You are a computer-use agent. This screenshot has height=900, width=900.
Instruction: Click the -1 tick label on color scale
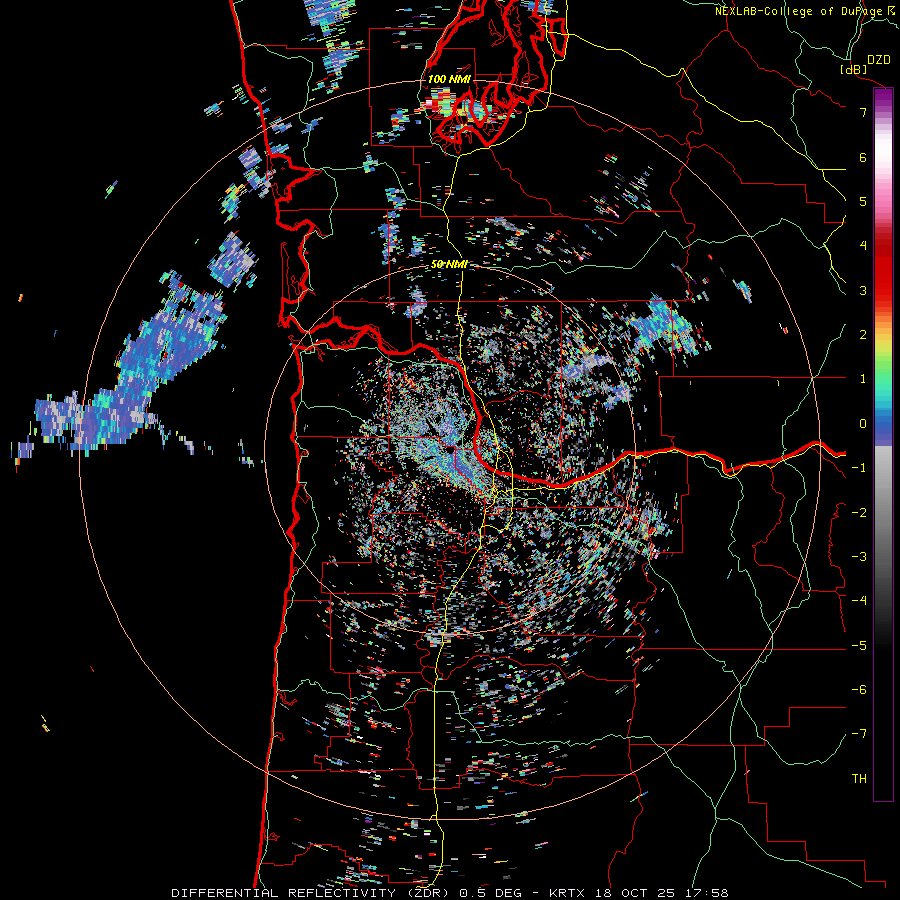click(859, 468)
